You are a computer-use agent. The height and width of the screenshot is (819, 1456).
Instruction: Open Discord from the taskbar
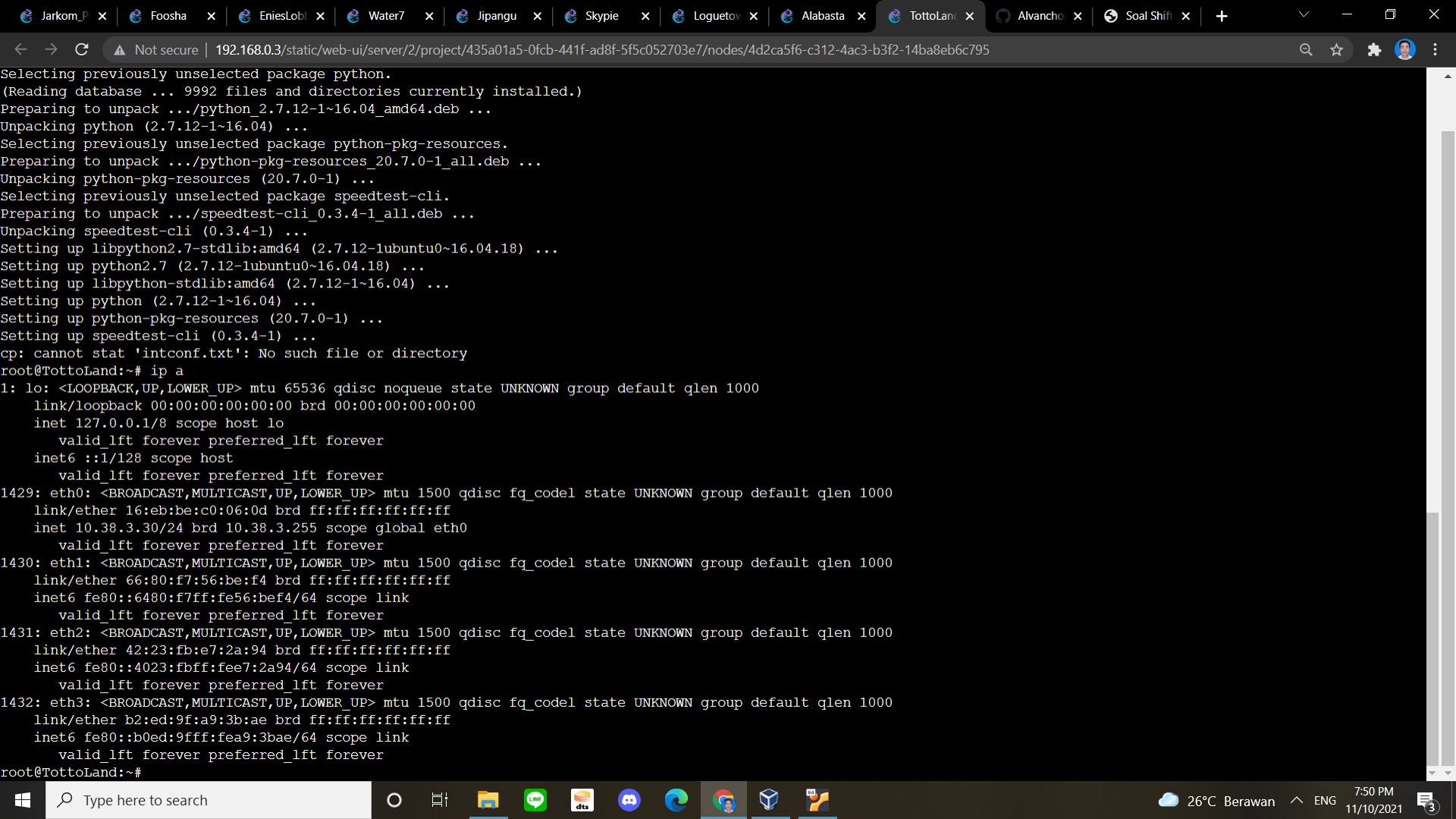(629, 800)
